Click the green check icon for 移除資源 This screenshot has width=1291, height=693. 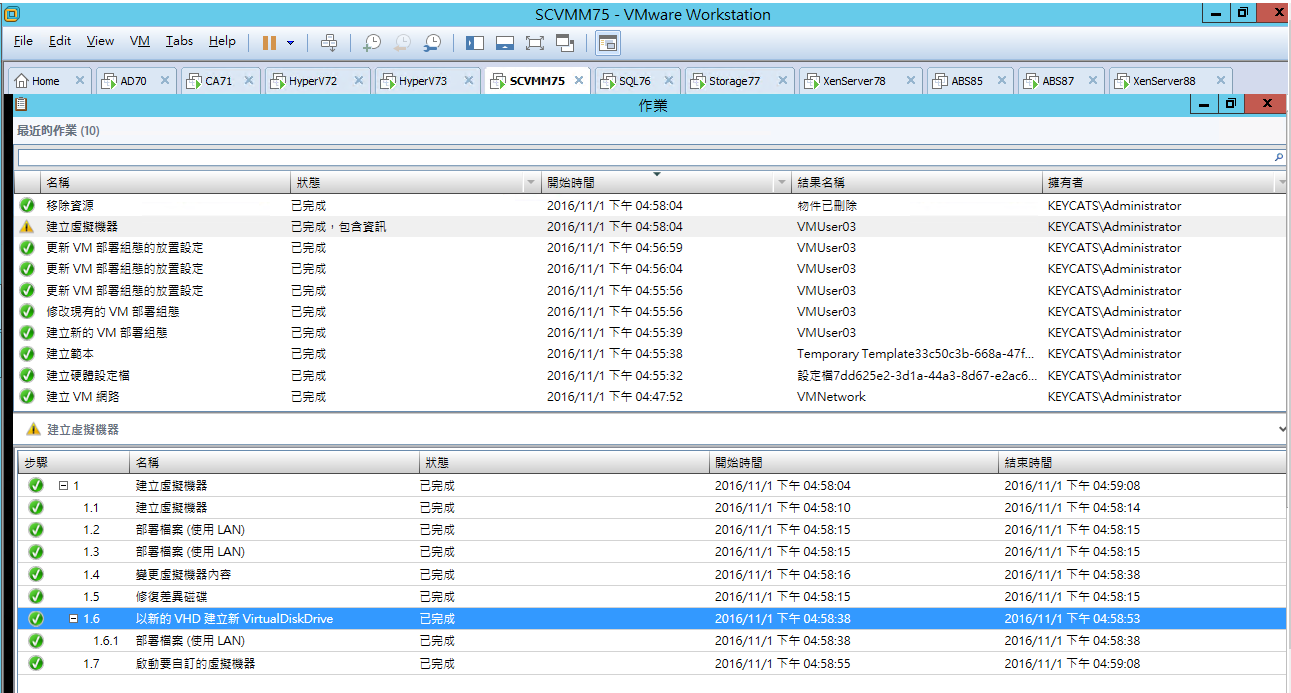(27, 205)
